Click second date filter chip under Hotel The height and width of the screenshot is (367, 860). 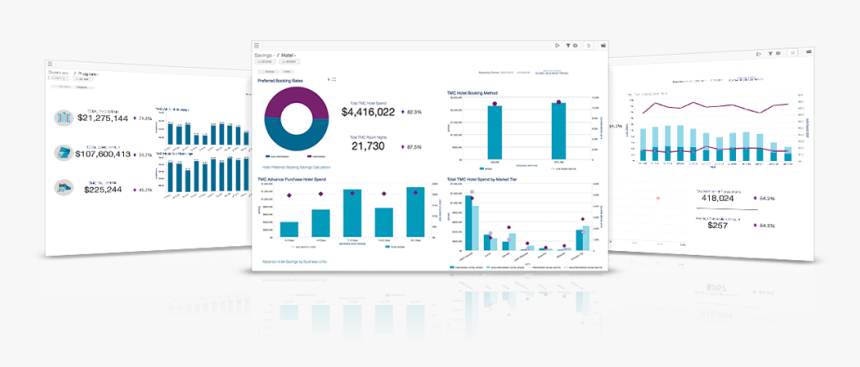pos(290,61)
